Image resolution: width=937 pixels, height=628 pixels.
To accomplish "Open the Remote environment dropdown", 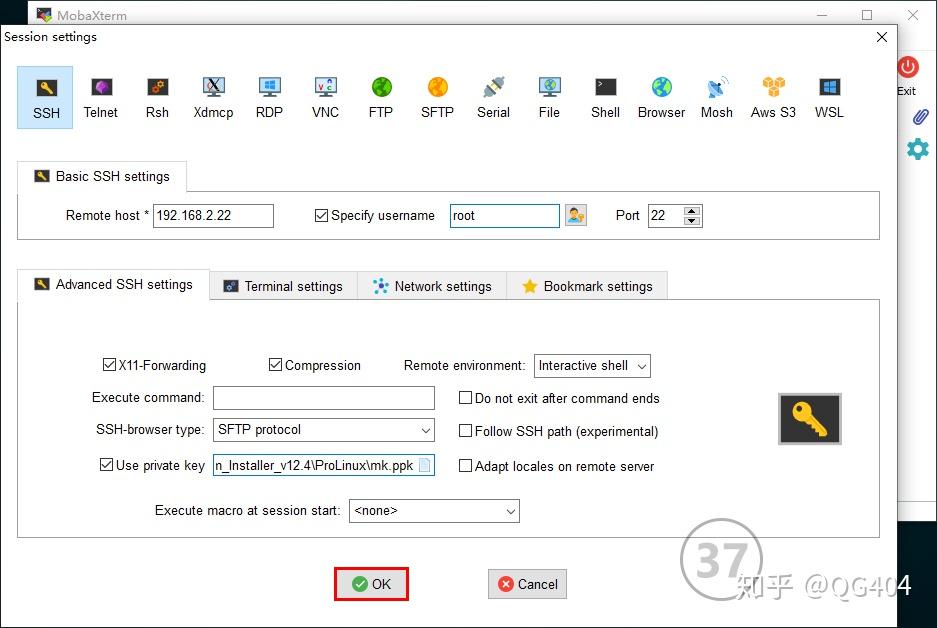I will point(593,366).
